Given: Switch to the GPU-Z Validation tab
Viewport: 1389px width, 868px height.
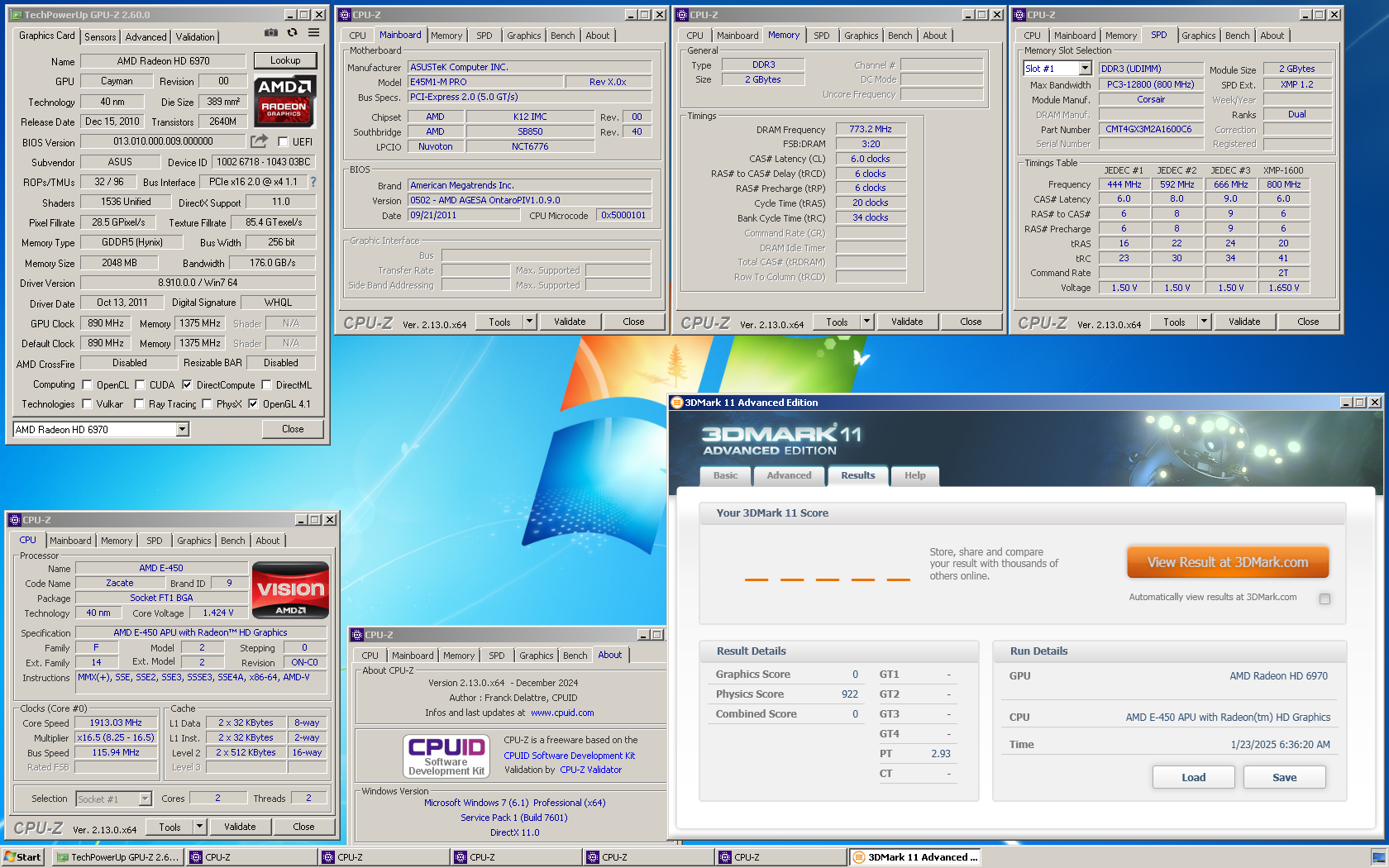Looking at the screenshot, I should coord(195,37).
